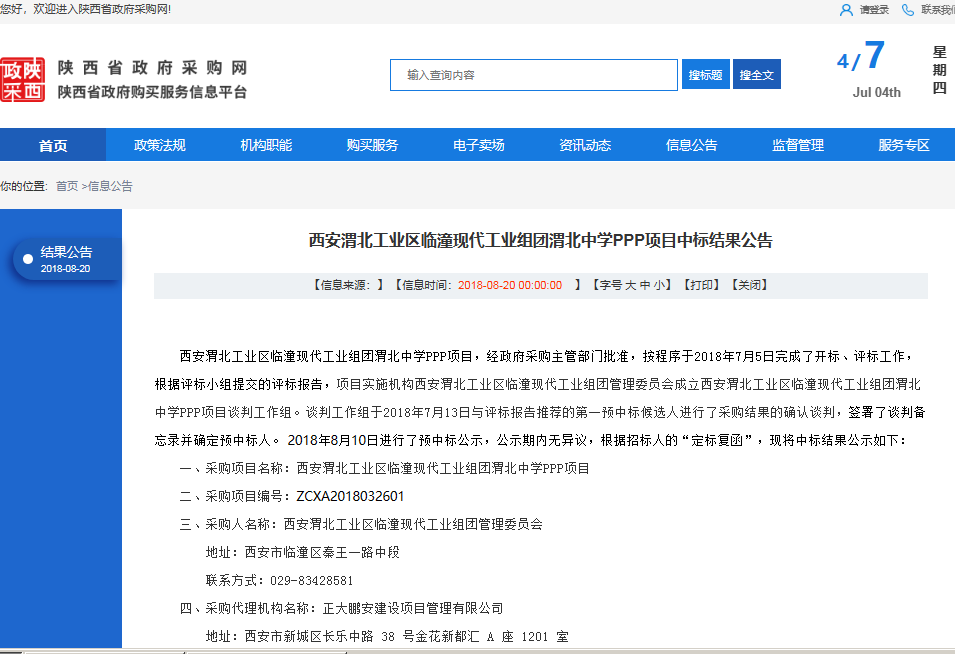
Task: Go to 机构职能 in navigation bar
Action: point(266,145)
